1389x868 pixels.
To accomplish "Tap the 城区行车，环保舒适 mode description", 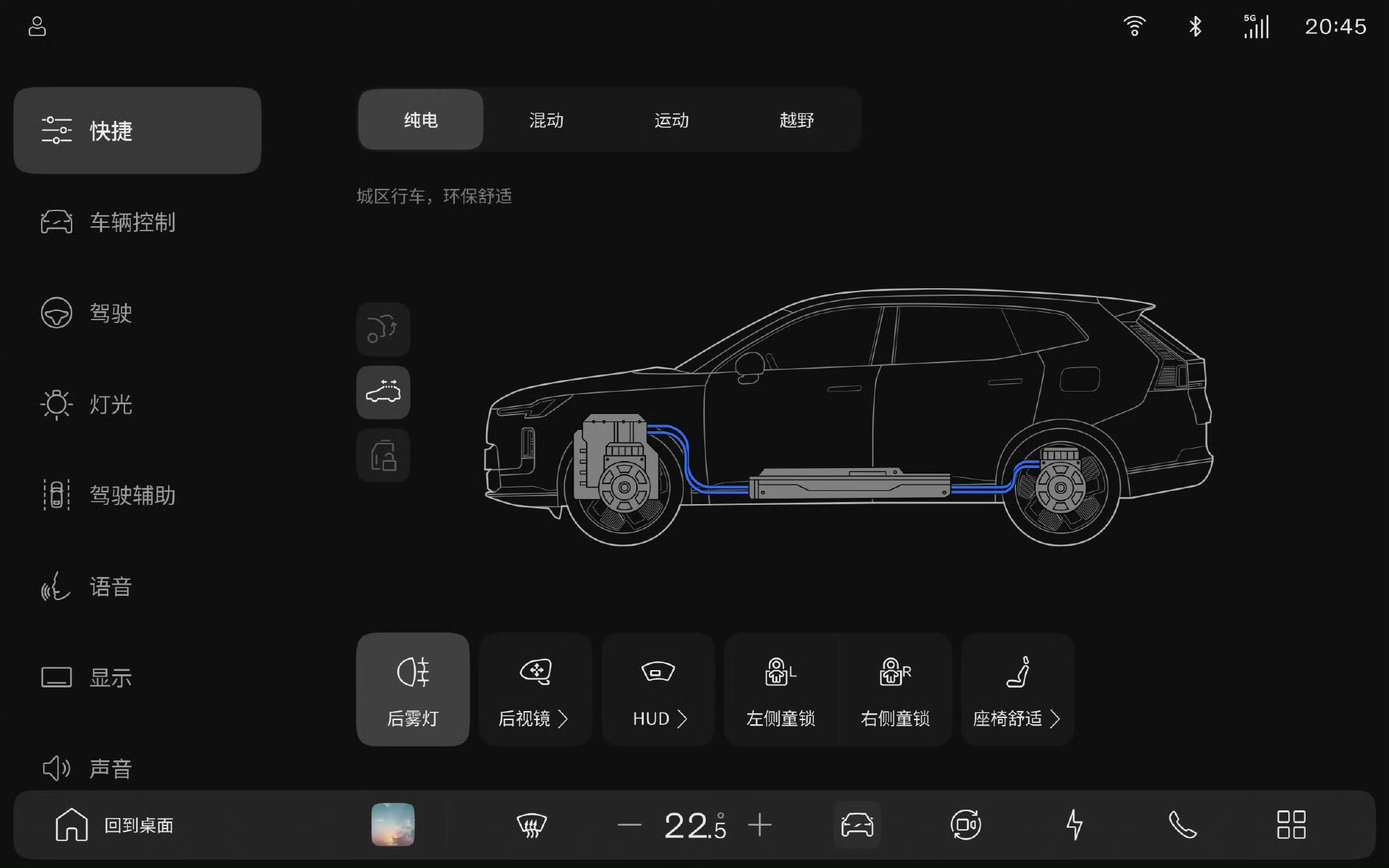I will click(434, 197).
